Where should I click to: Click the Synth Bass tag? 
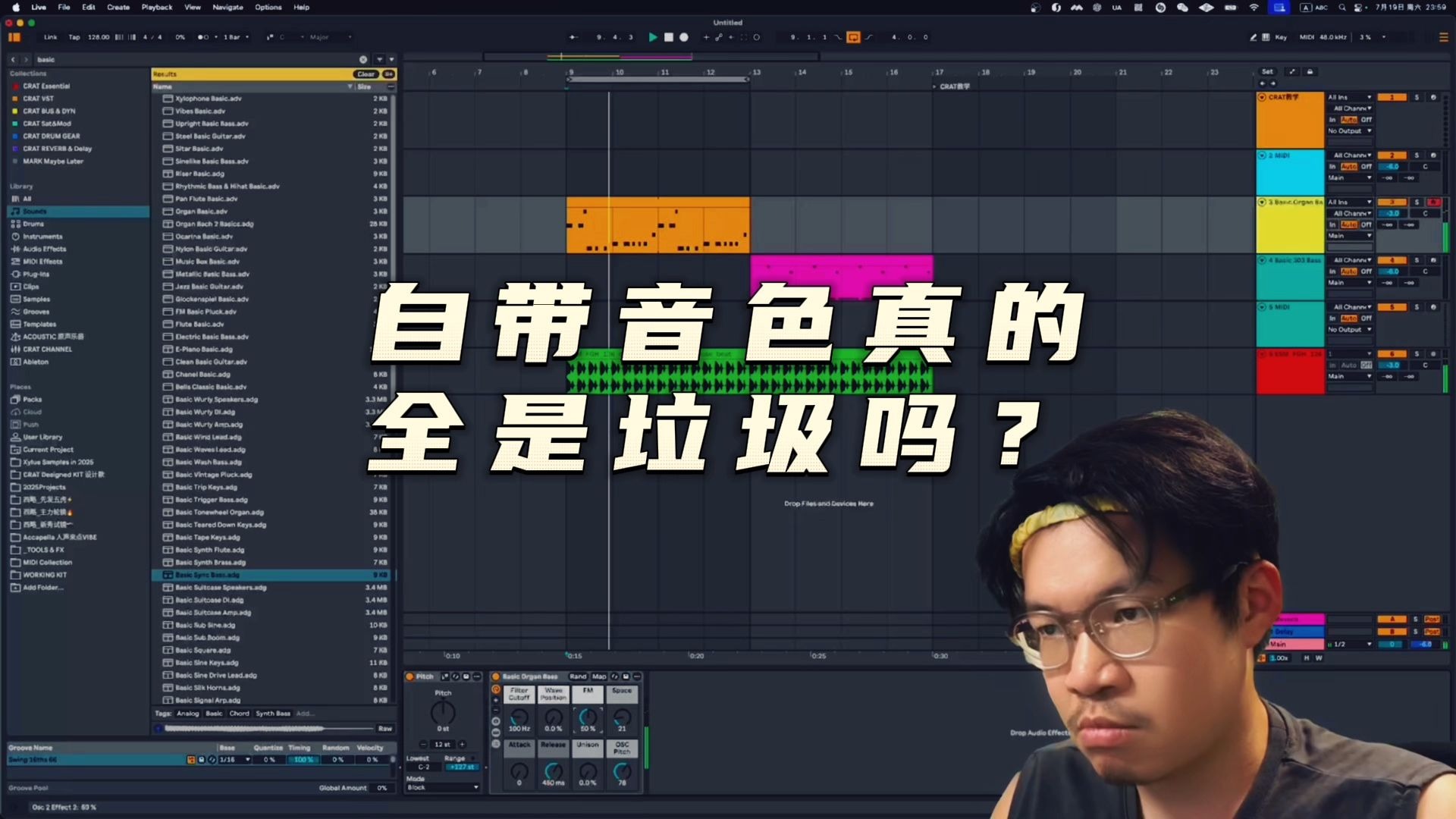click(273, 714)
